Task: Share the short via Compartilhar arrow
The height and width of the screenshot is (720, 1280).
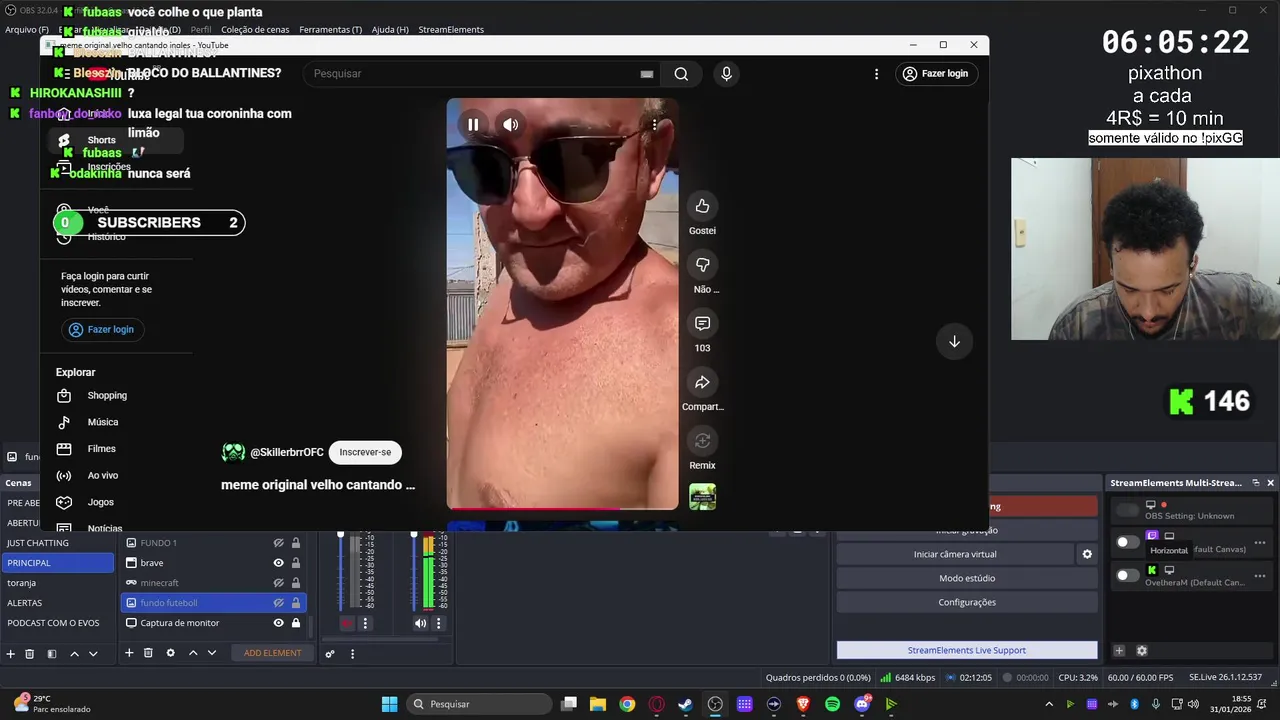Action: tap(702, 382)
